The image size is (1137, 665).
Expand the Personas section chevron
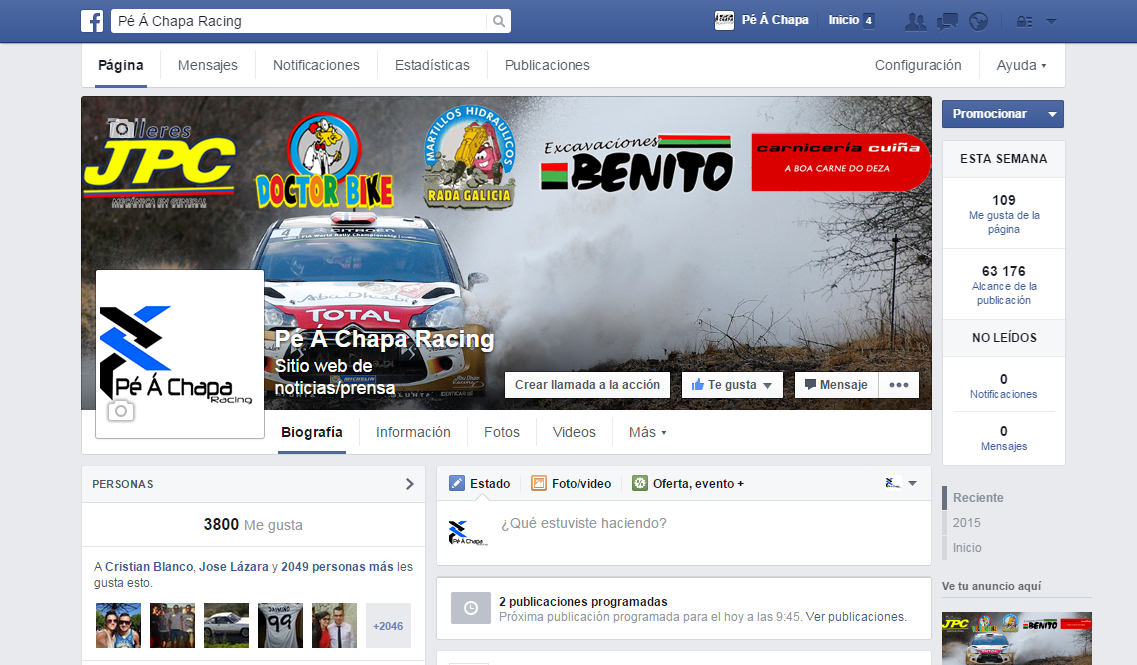[410, 484]
